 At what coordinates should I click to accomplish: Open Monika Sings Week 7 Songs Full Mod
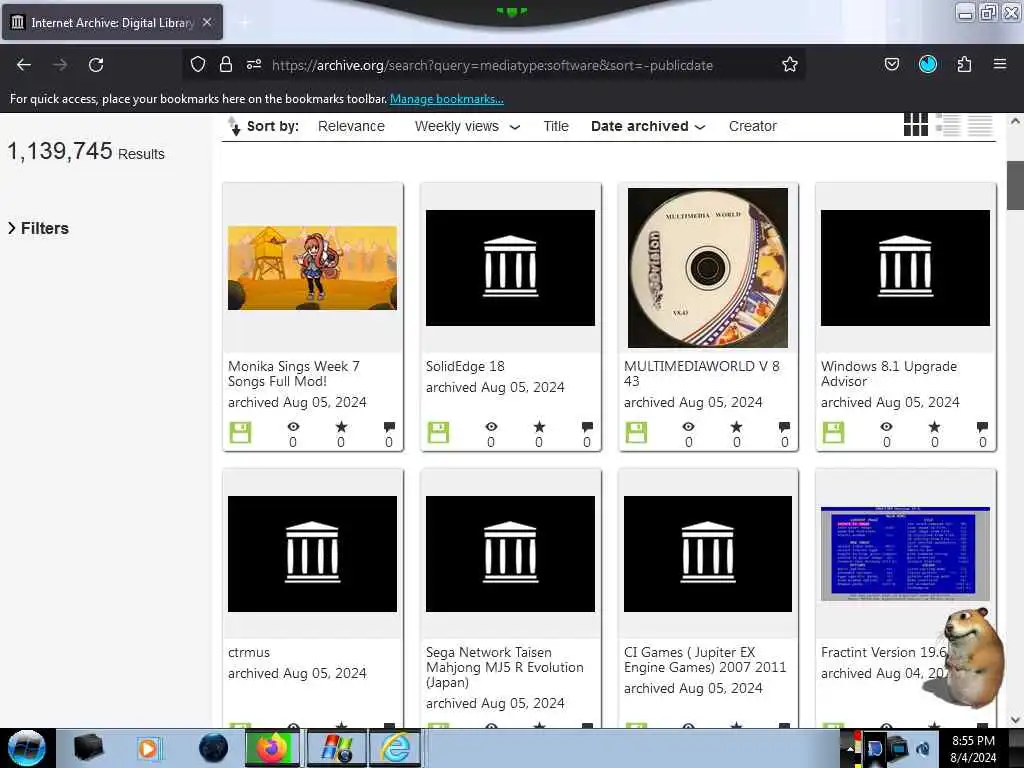tap(293, 374)
